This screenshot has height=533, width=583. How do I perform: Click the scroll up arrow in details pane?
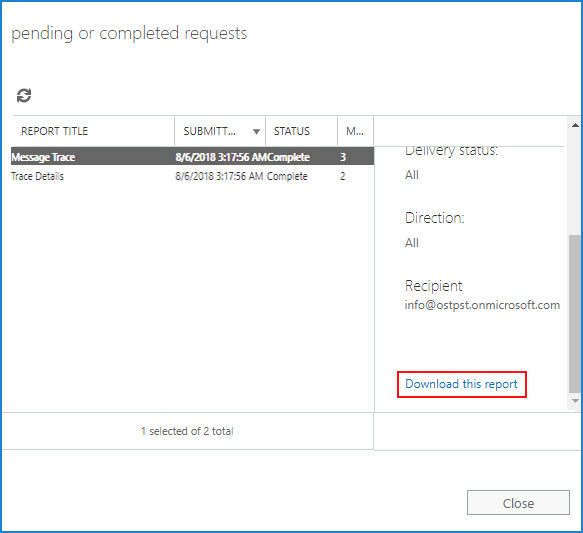tap(575, 125)
